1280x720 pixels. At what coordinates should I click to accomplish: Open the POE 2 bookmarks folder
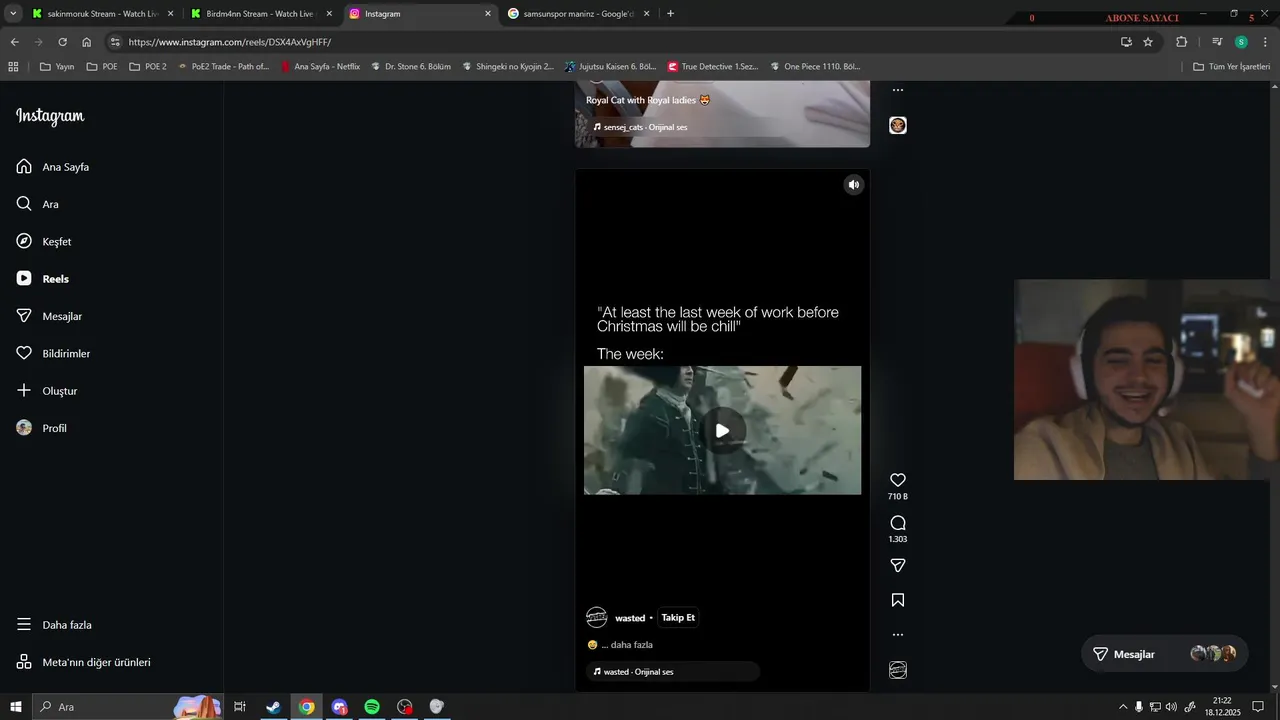(148, 67)
